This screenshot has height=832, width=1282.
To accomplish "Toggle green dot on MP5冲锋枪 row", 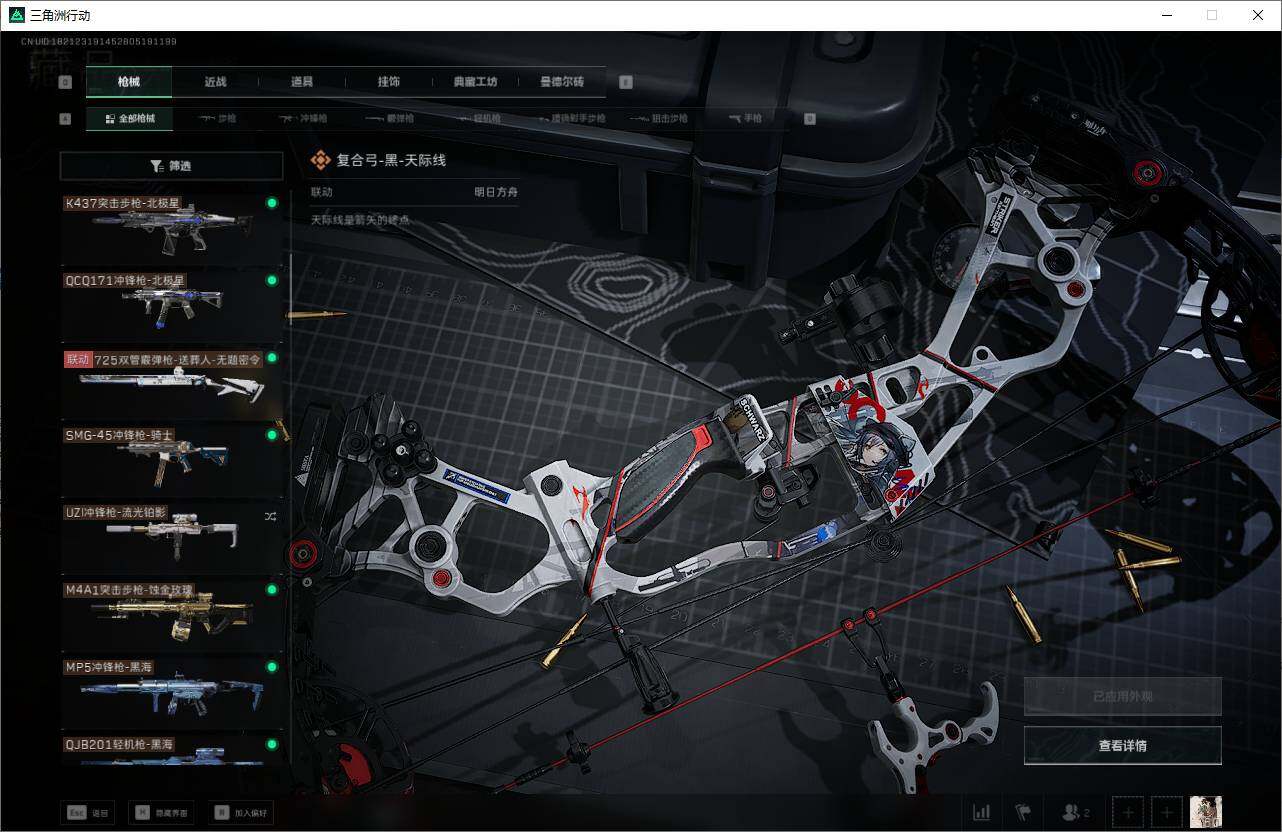I will tap(271, 667).
